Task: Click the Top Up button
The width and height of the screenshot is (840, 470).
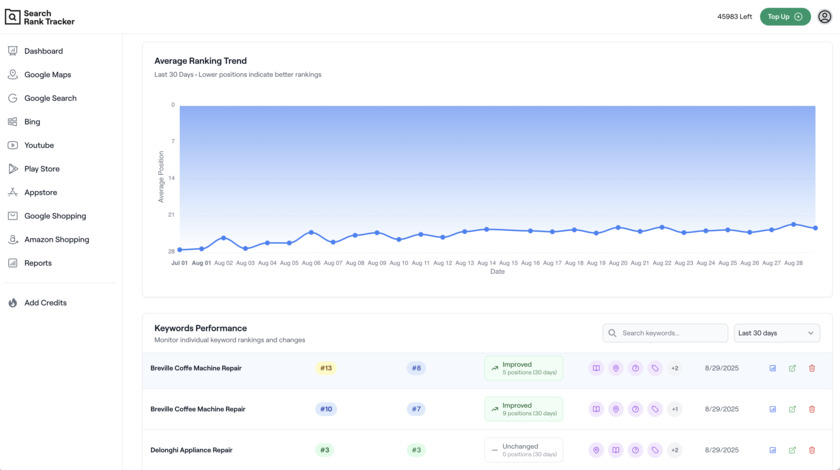Action: click(785, 17)
